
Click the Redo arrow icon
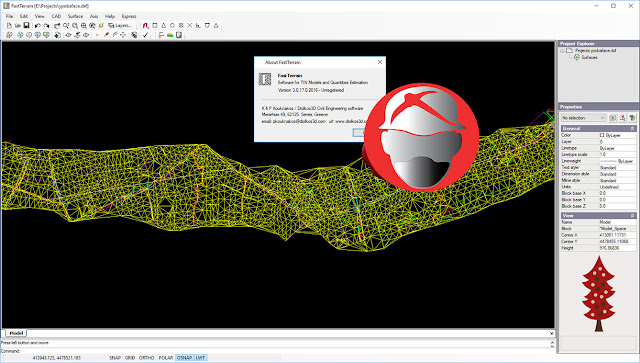(x=47, y=25)
